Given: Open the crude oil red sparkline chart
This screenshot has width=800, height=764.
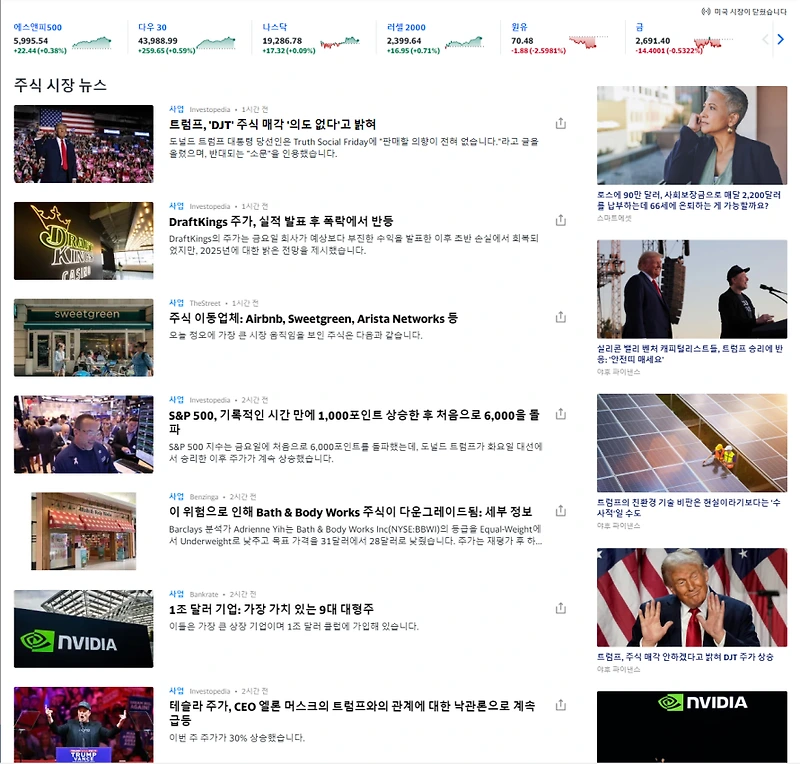Looking at the screenshot, I should 588,42.
